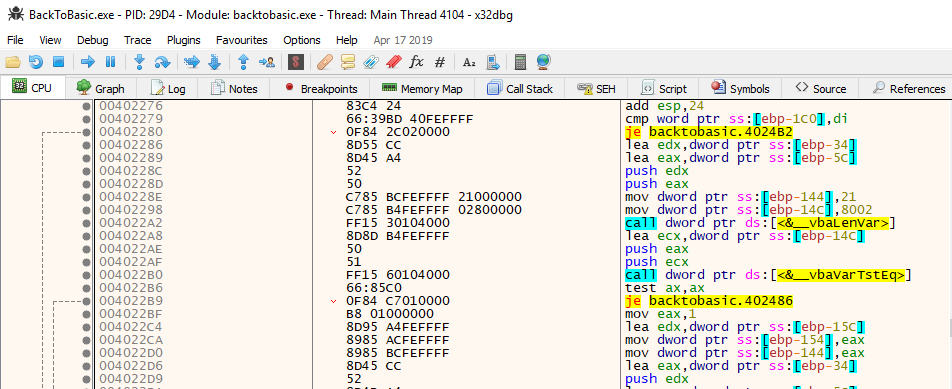The height and width of the screenshot is (389, 952).
Task: Select the 'je backtobasic.402486' instruction
Action: (709, 301)
